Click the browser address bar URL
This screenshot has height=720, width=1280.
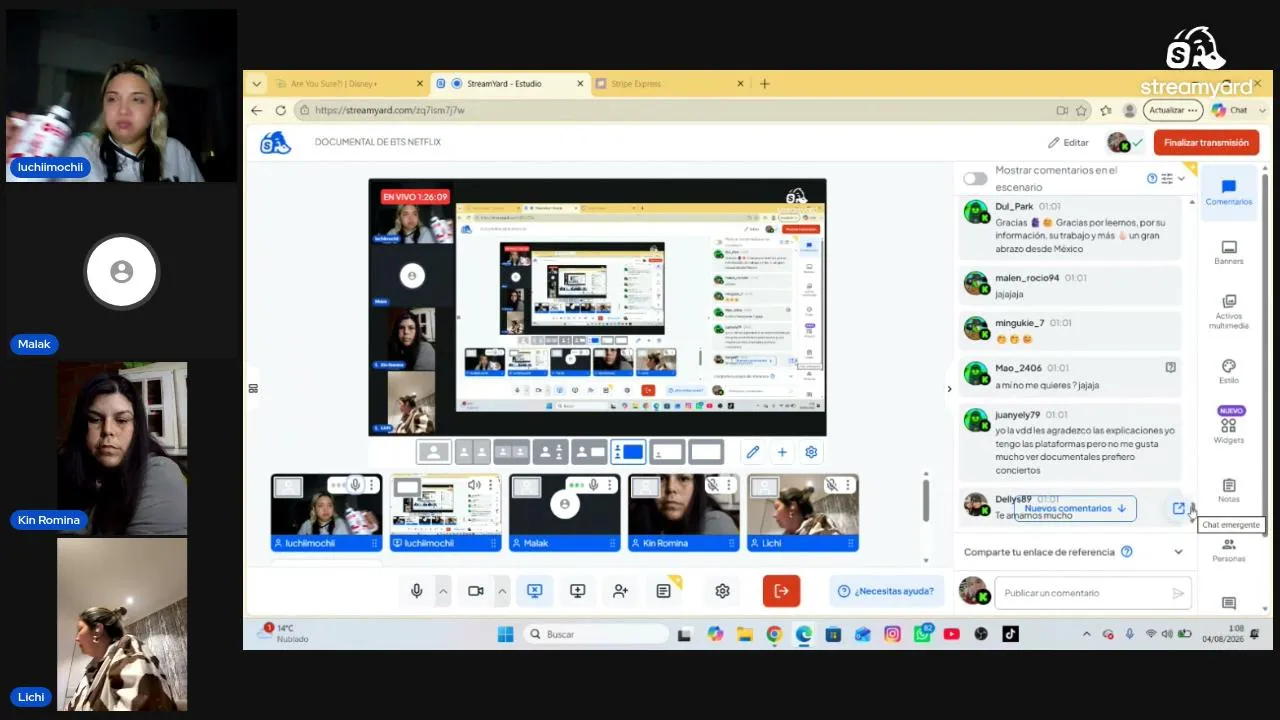390,110
